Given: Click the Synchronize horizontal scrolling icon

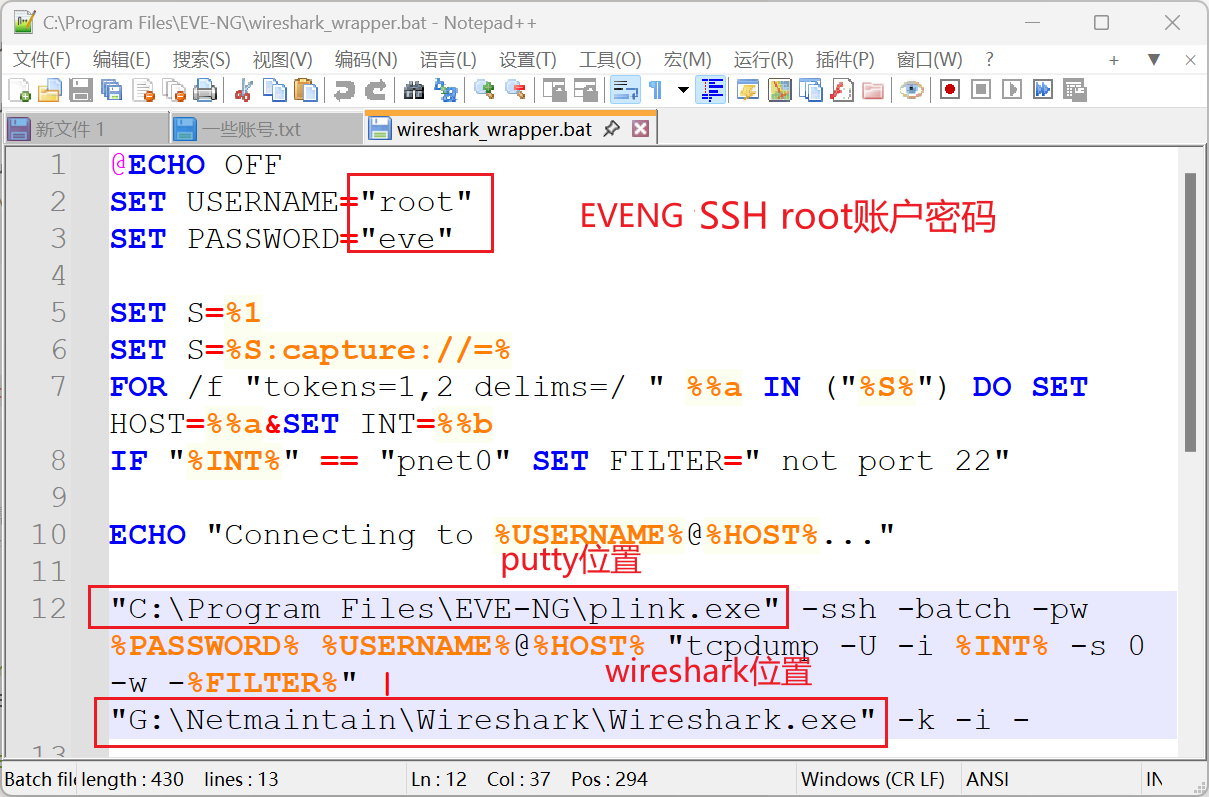Looking at the screenshot, I should (x=585, y=91).
